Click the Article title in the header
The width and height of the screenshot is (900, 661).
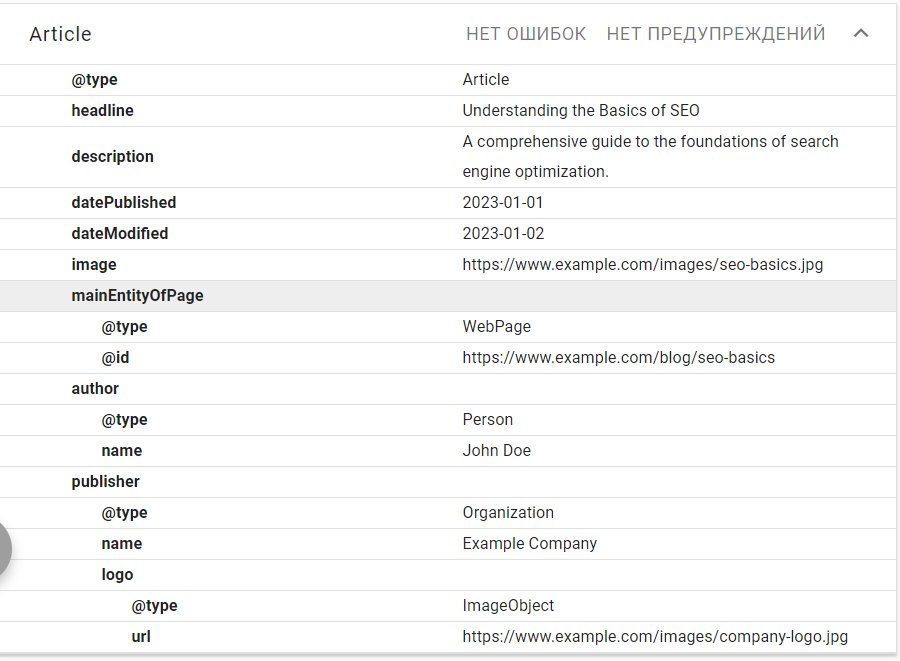click(x=60, y=34)
